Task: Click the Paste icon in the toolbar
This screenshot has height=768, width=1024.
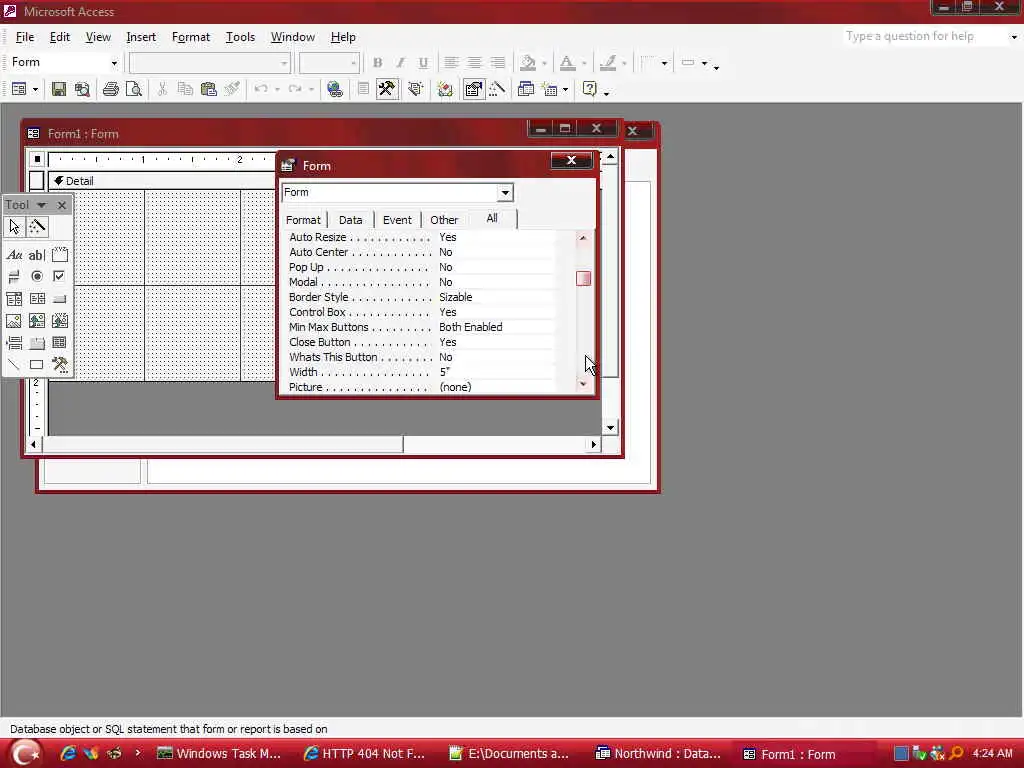Action: (x=208, y=89)
